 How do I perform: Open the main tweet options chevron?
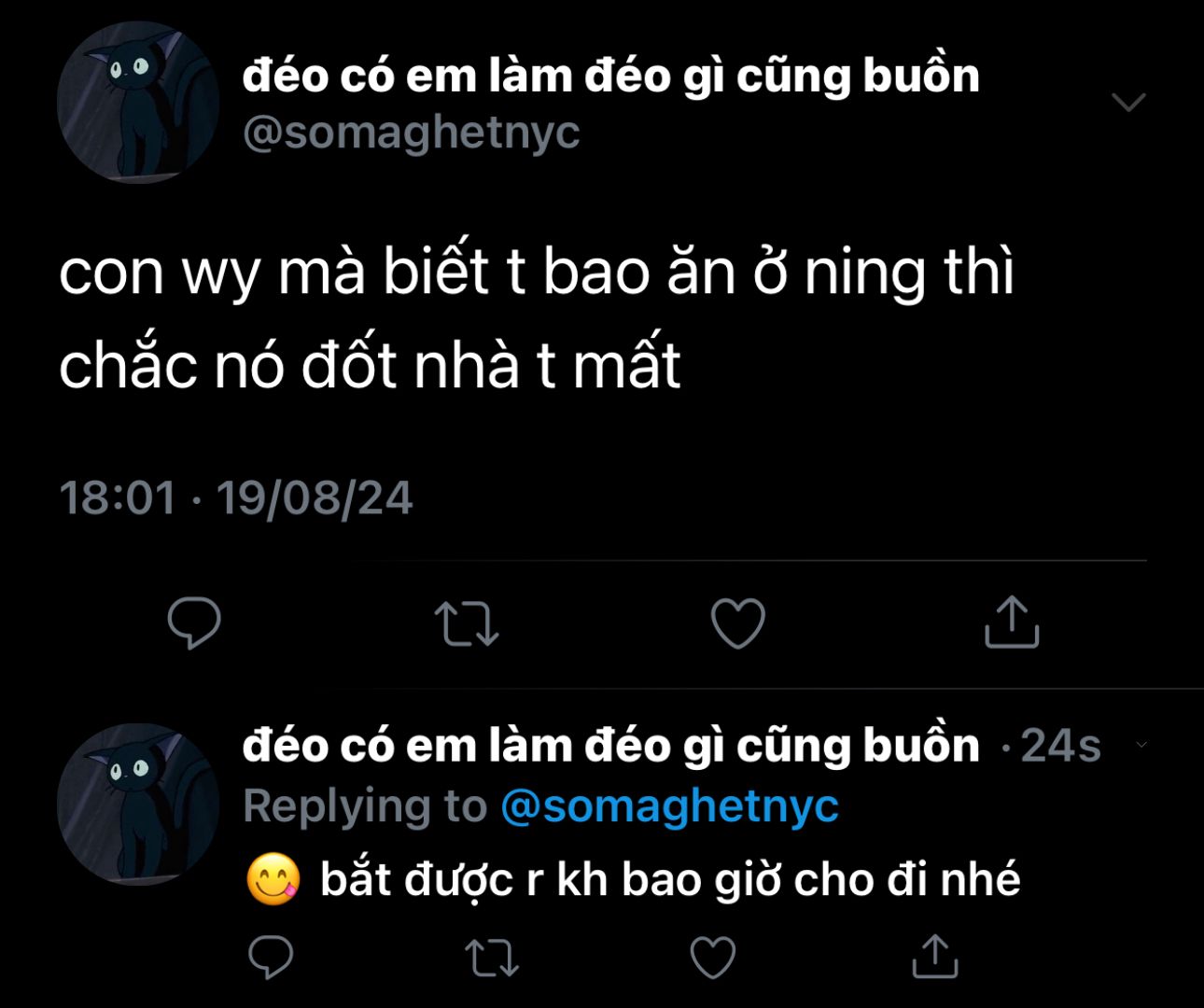(x=1129, y=102)
